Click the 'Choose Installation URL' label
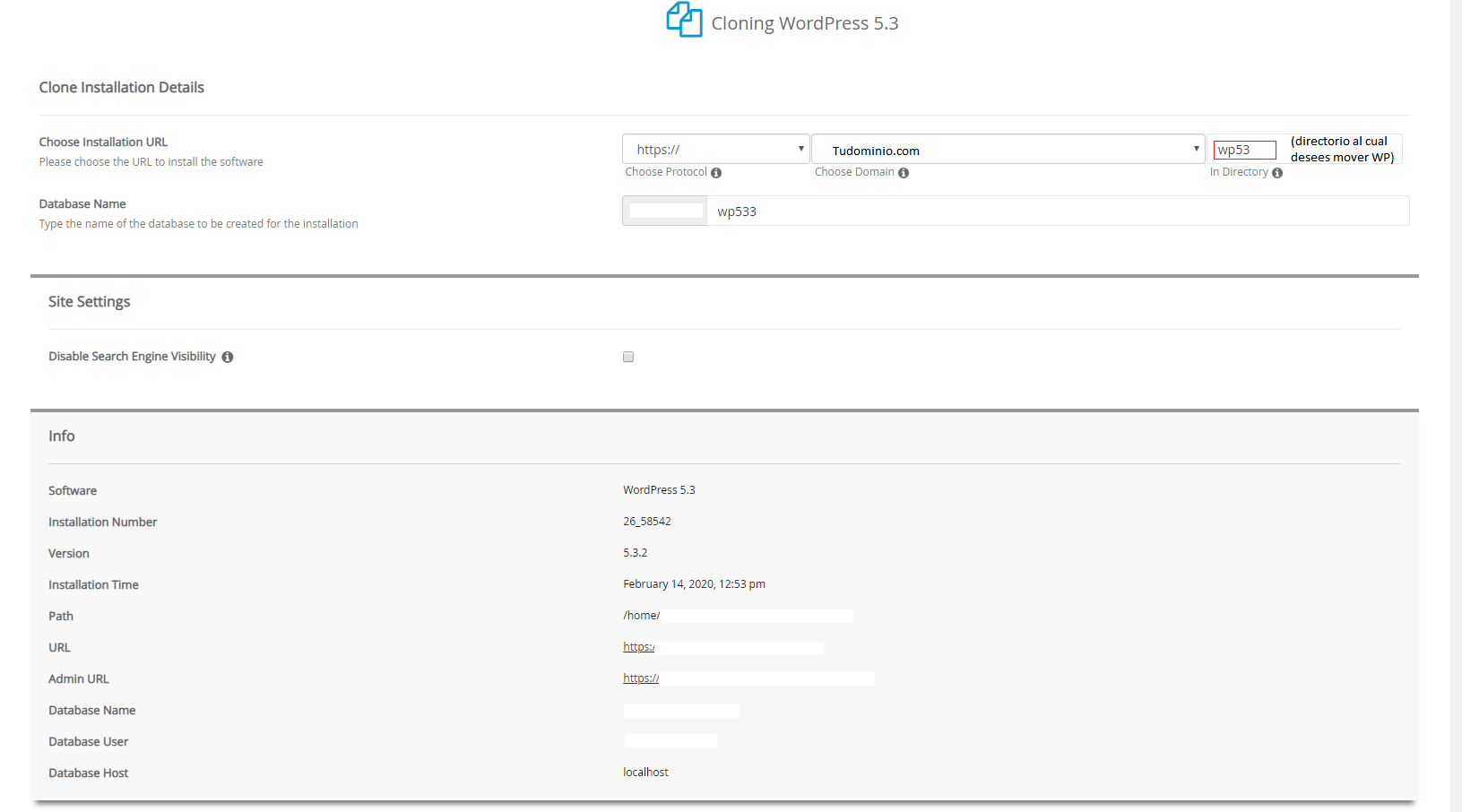The width and height of the screenshot is (1462, 812). [103, 142]
